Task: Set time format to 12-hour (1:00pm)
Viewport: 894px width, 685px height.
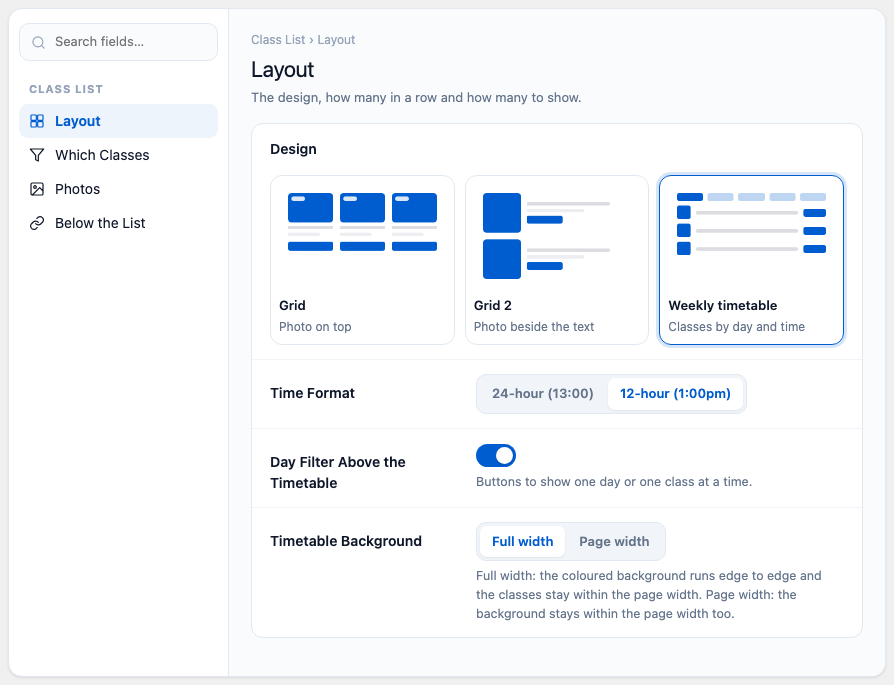Action: (675, 394)
